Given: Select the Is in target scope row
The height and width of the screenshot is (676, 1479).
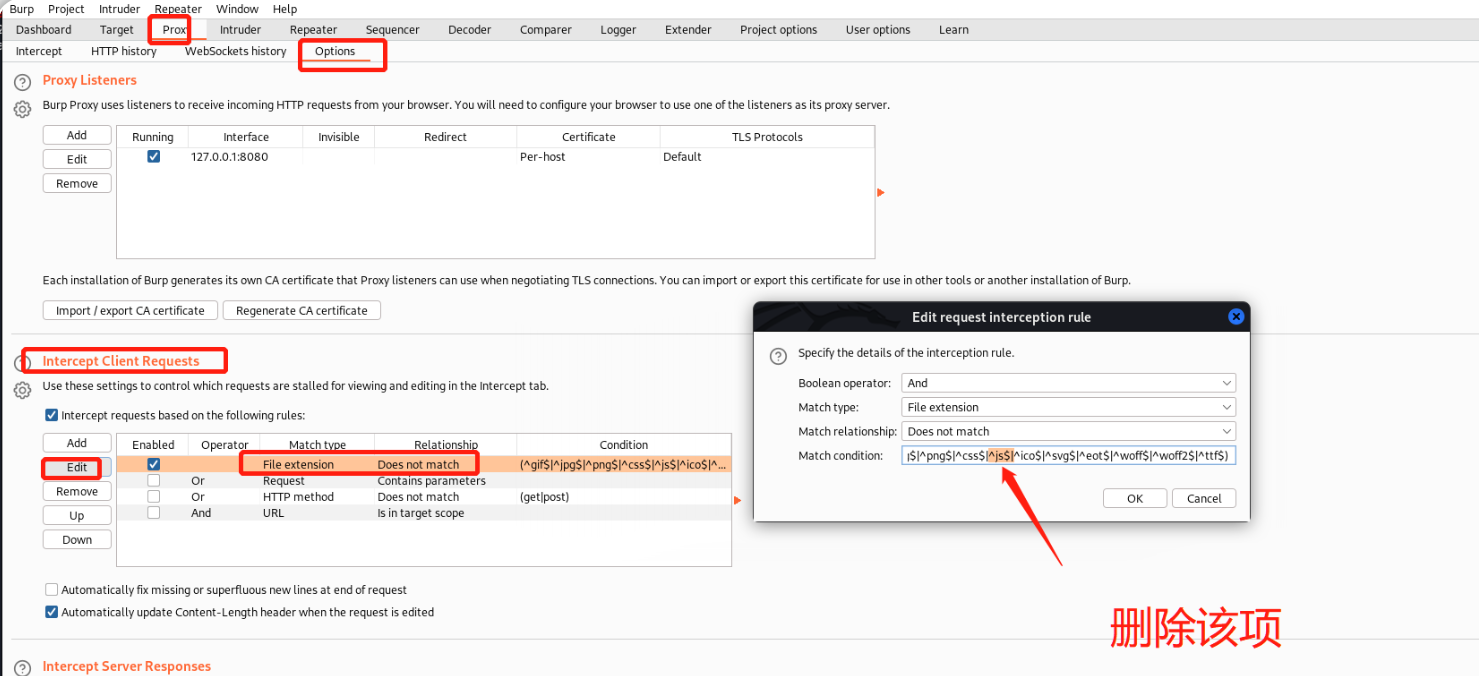Looking at the screenshot, I should (424, 513).
